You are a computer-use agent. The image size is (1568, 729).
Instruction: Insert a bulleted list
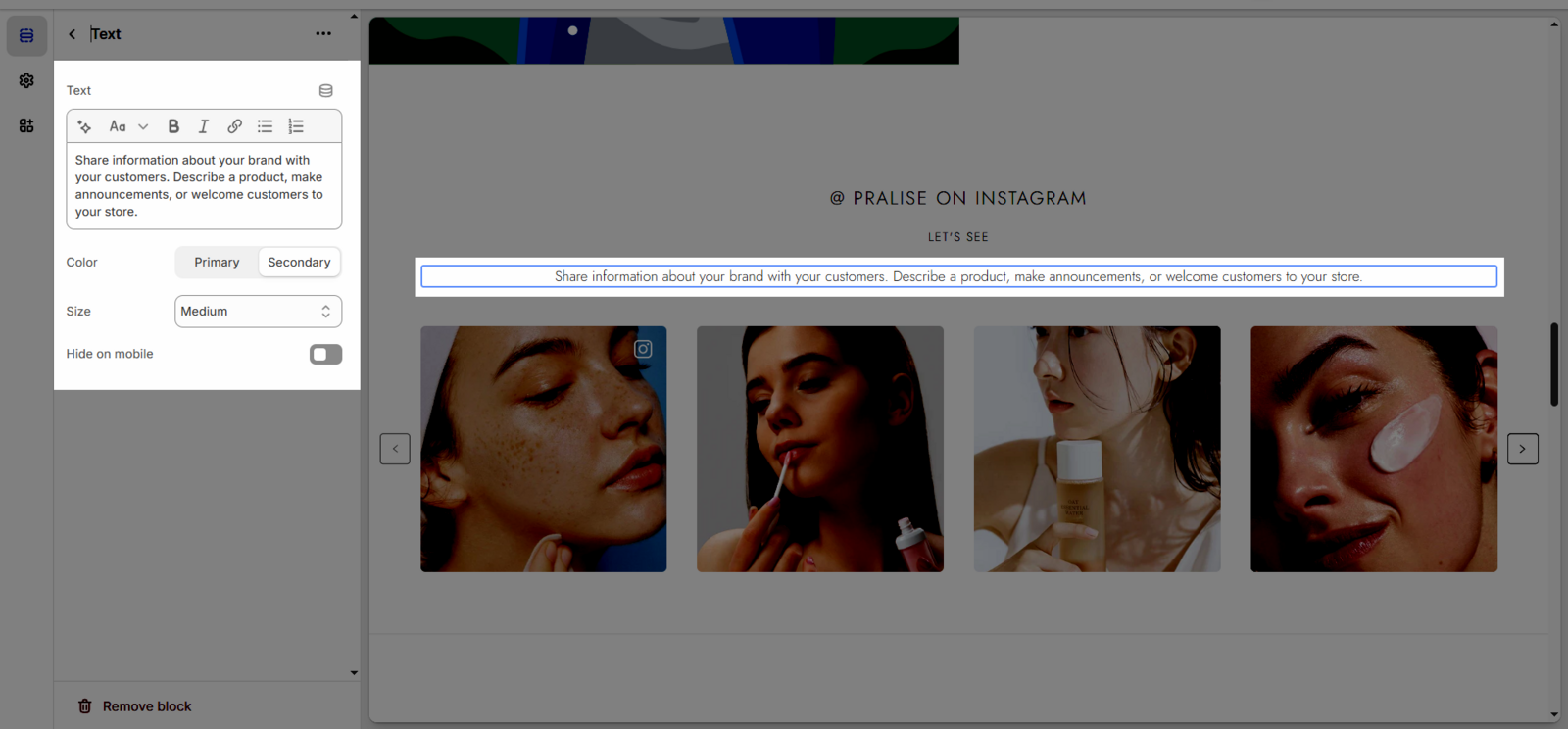pos(265,126)
